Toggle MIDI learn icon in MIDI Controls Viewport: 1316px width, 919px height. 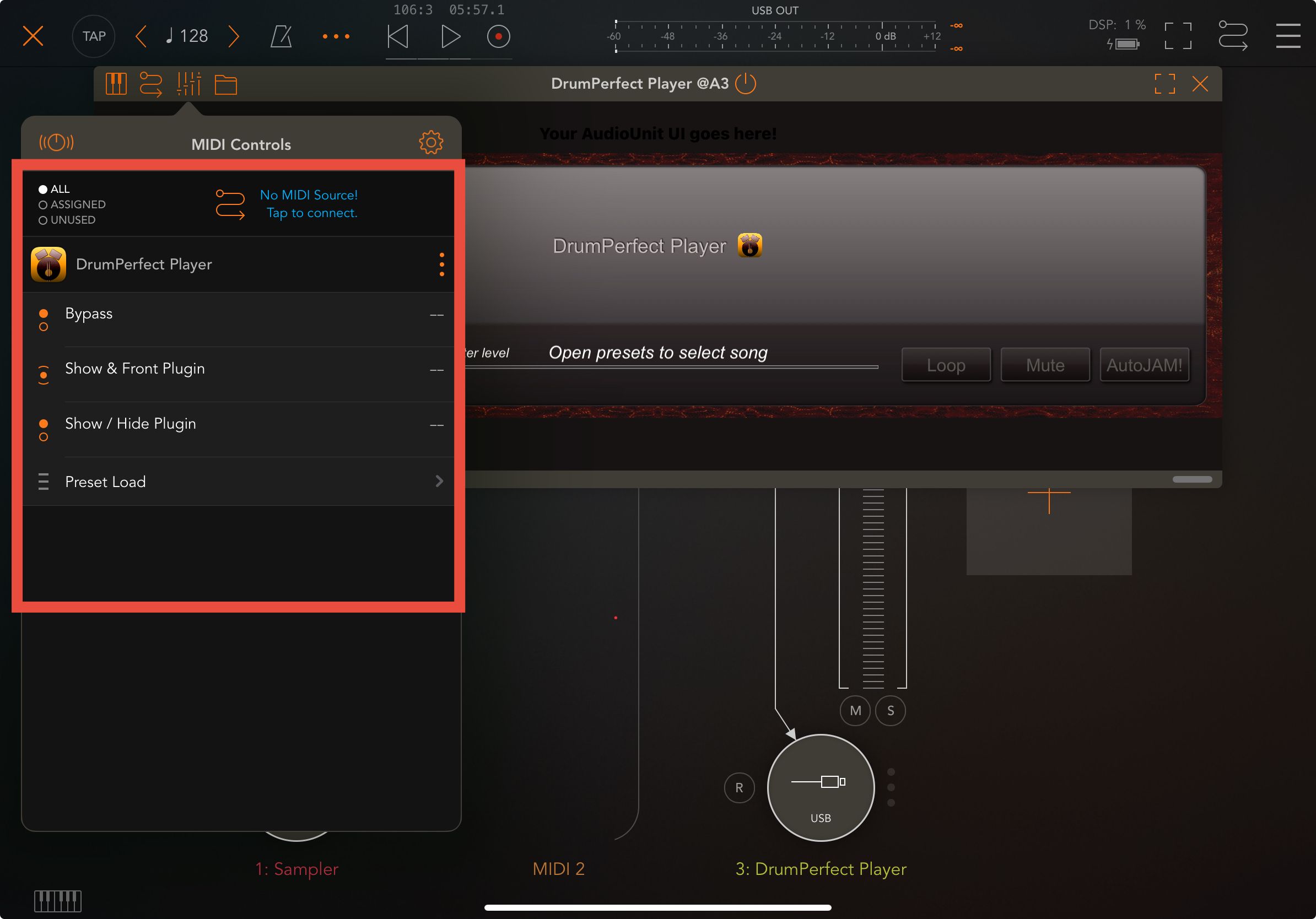click(x=56, y=142)
